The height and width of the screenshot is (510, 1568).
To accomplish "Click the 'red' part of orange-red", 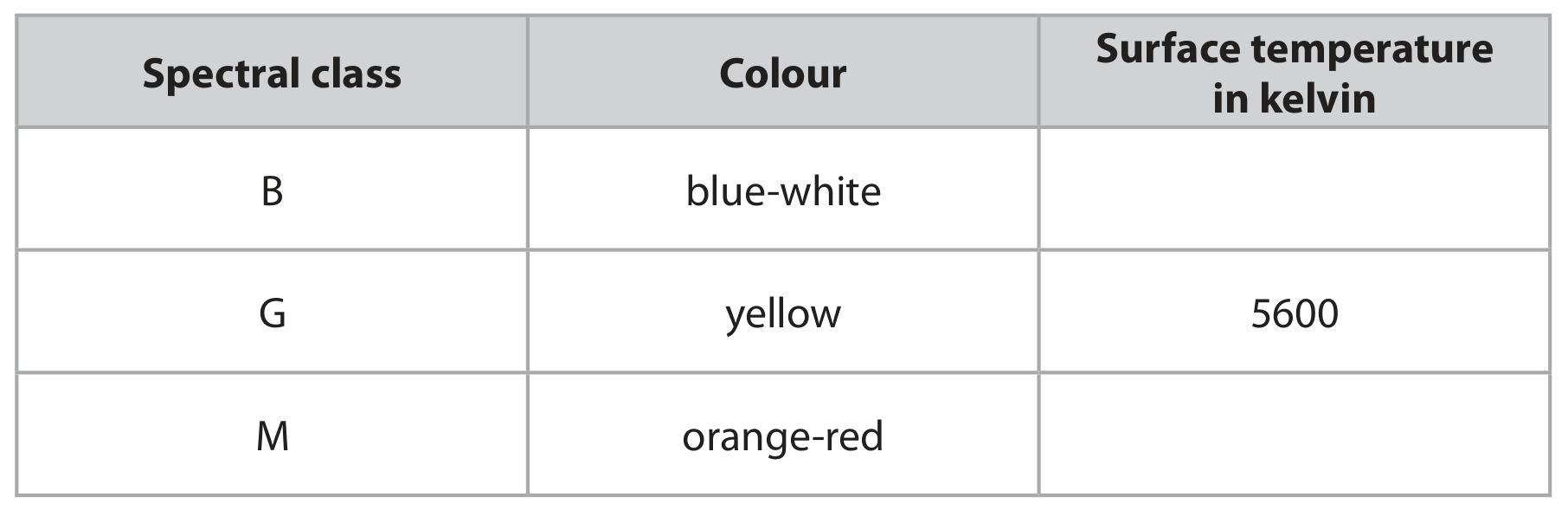I will coord(854,436).
